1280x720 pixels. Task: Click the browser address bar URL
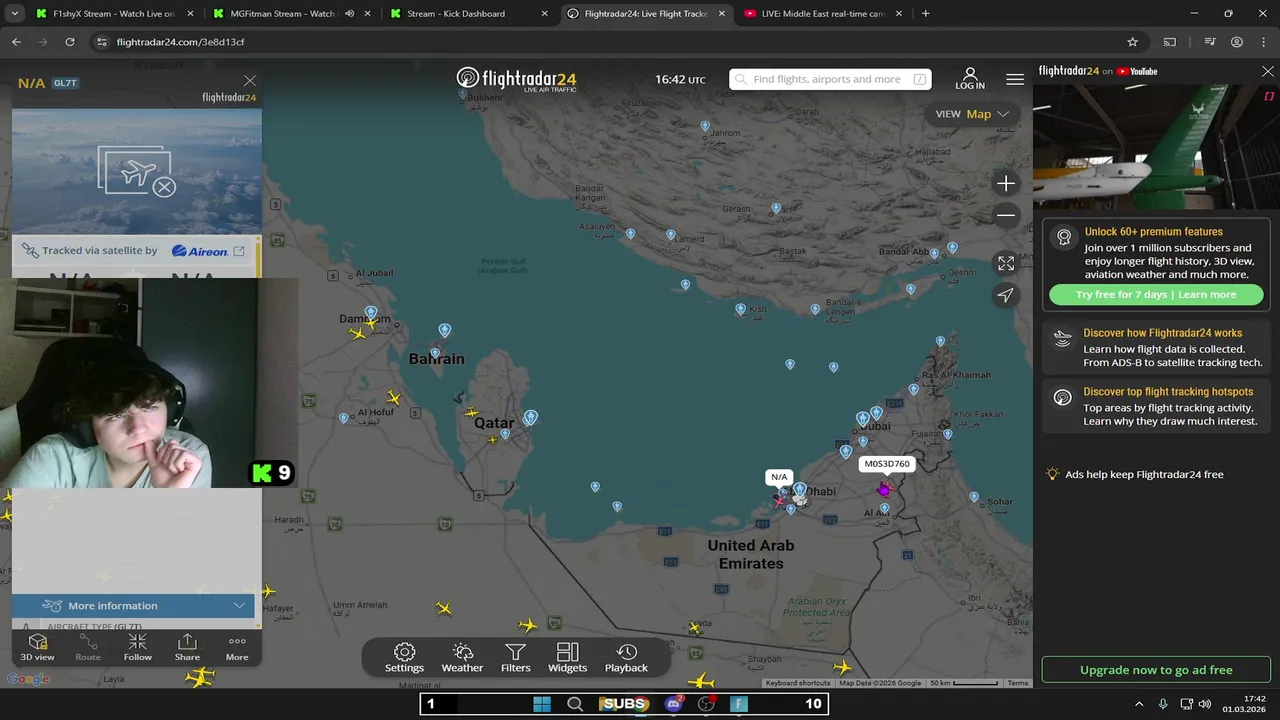pos(180,42)
